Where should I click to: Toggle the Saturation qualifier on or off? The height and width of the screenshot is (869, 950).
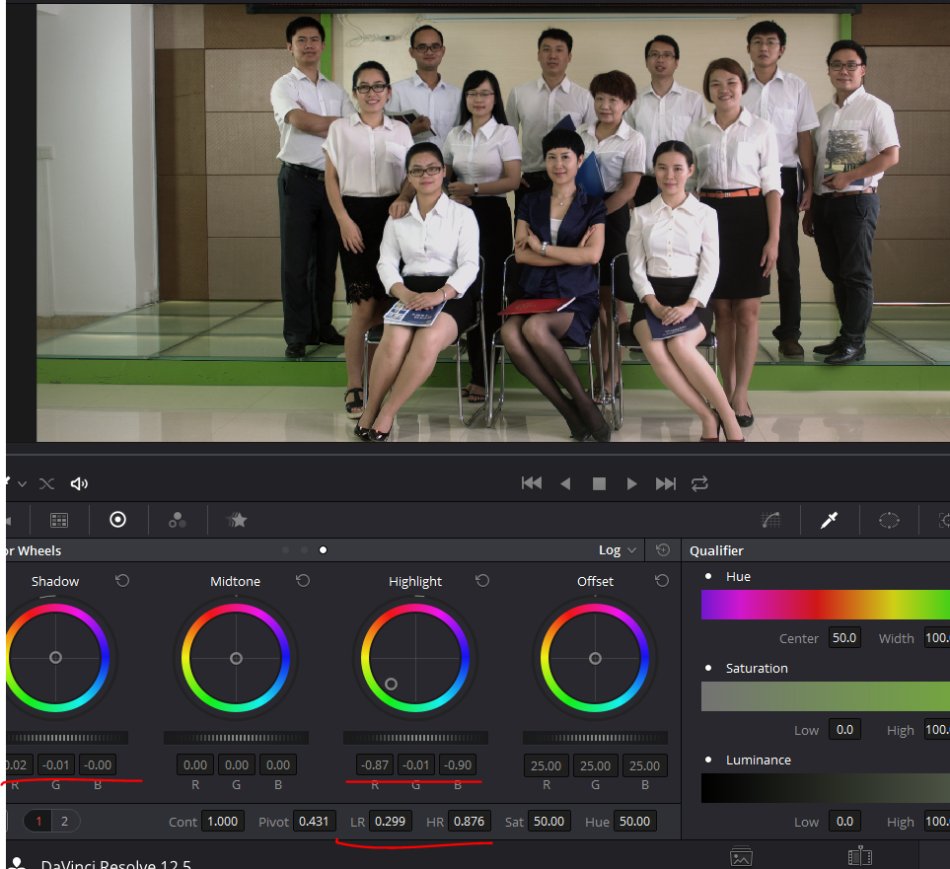coord(708,668)
